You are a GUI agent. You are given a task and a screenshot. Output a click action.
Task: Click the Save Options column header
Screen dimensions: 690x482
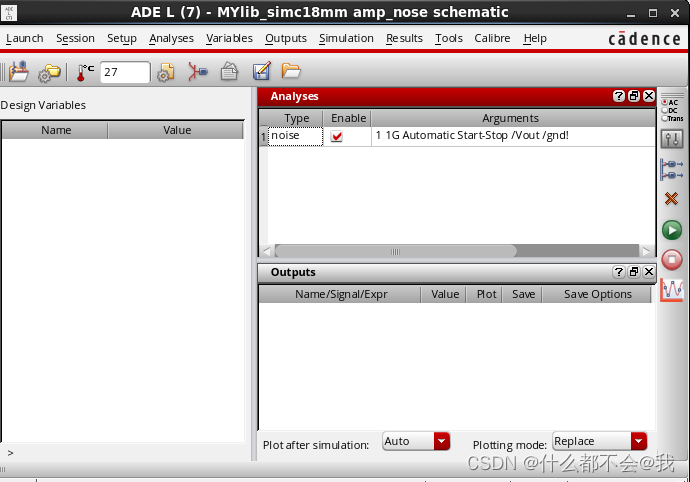(x=597, y=294)
